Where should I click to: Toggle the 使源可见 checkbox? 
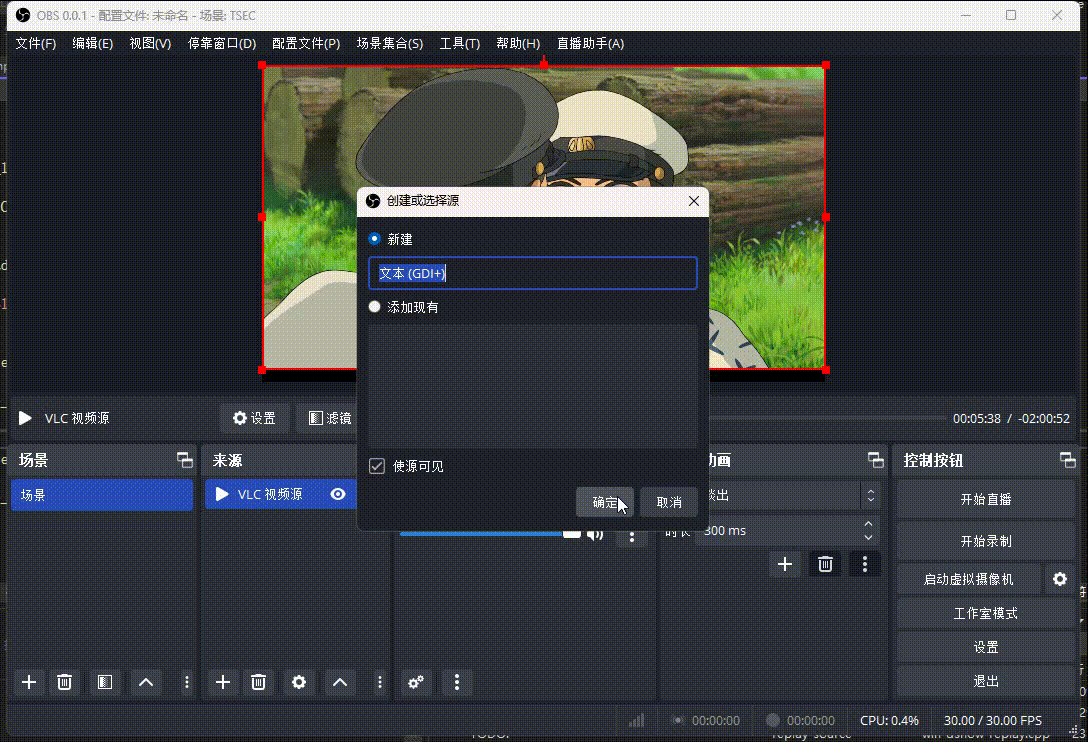[x=377, y=466]
